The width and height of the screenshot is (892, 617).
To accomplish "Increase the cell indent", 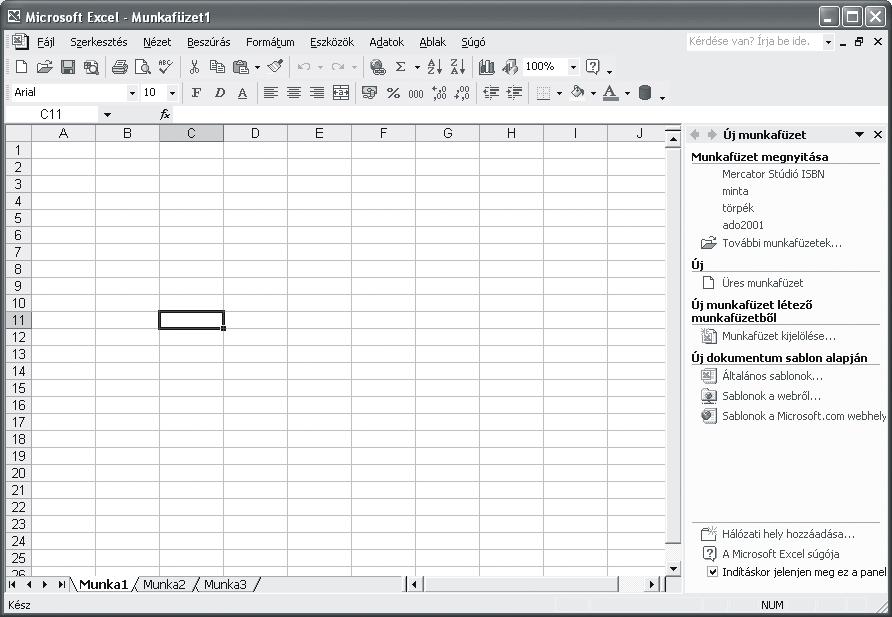I will click(x=514, y=93).
